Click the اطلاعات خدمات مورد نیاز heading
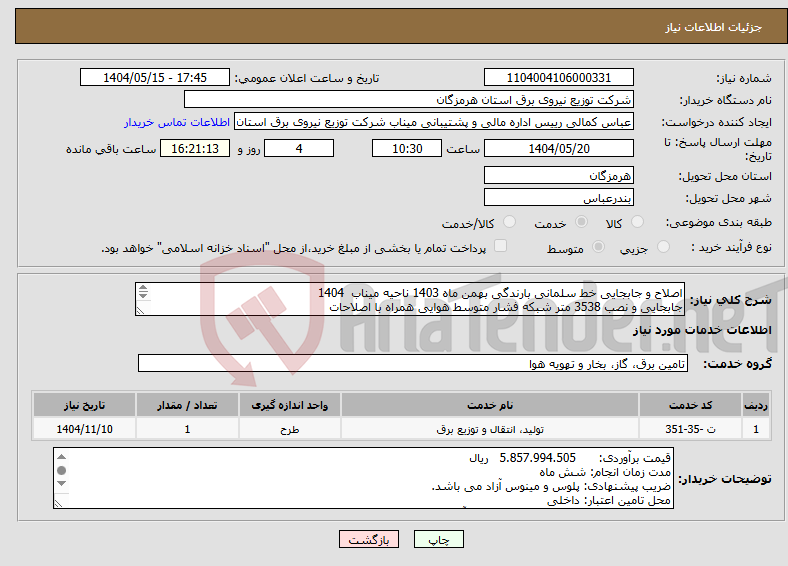Image resolution: width=788 pixels, height=566 pixels. tap(702, 330)
